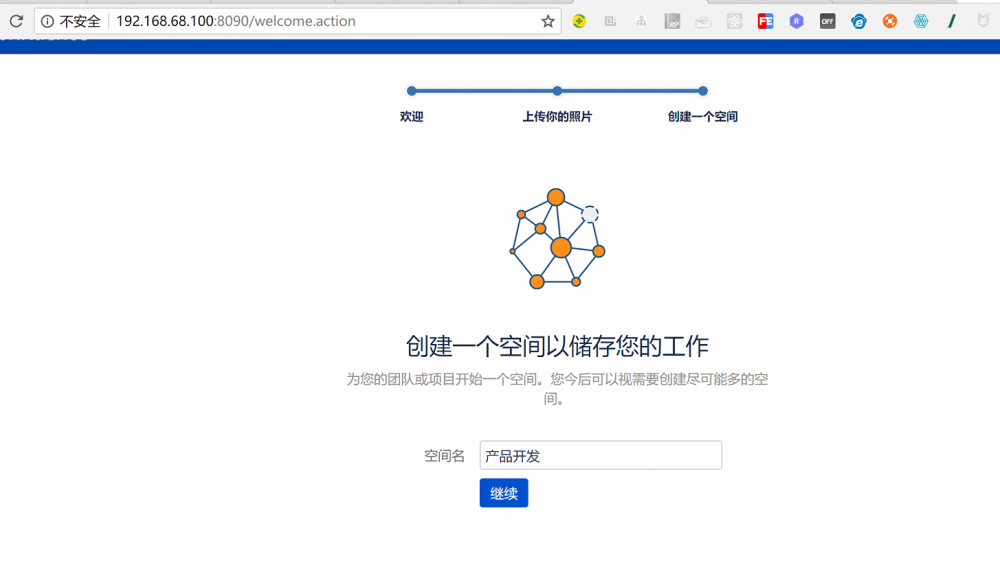Open the gray open-box extension icon
This screenshot has height=563, width=1000.
[703, 21]
